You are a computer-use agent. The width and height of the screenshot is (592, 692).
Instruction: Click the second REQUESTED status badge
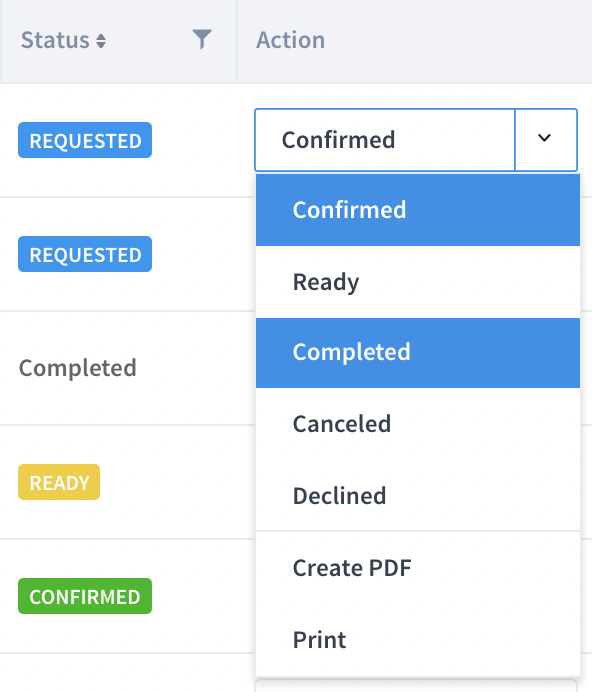pos(85,254)
